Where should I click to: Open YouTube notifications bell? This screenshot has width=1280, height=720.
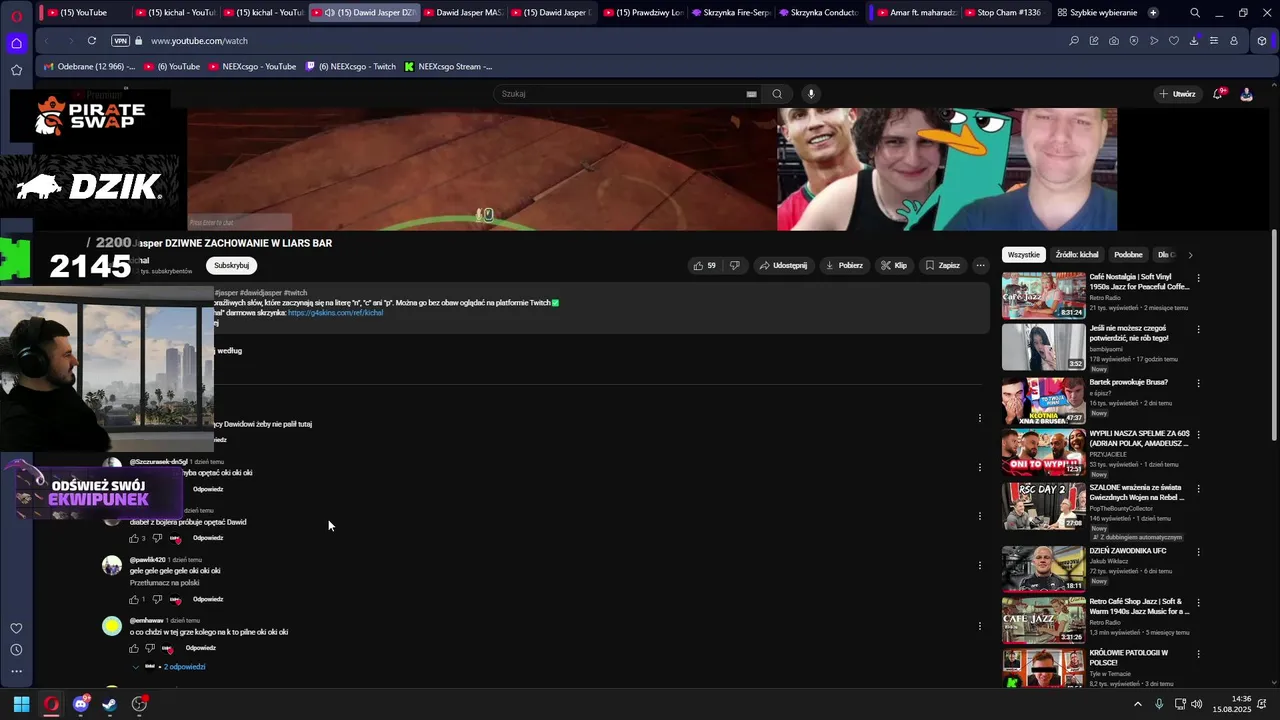pyautogui.click(x=1218, y=94)
